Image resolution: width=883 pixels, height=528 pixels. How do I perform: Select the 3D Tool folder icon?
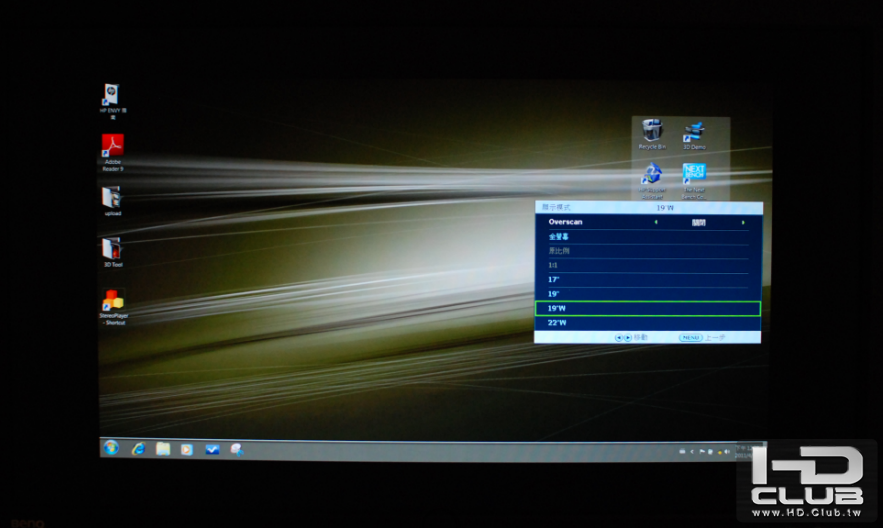pyautogui.click(x=113, y=252)
